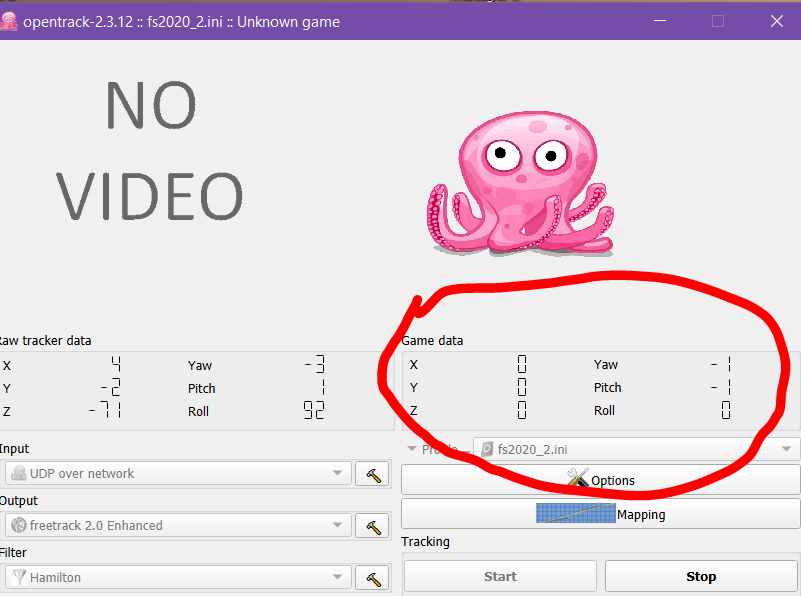Click the fs2020_2.ini profile file icon
The image size is (801, 596).
tap(487, 449)
